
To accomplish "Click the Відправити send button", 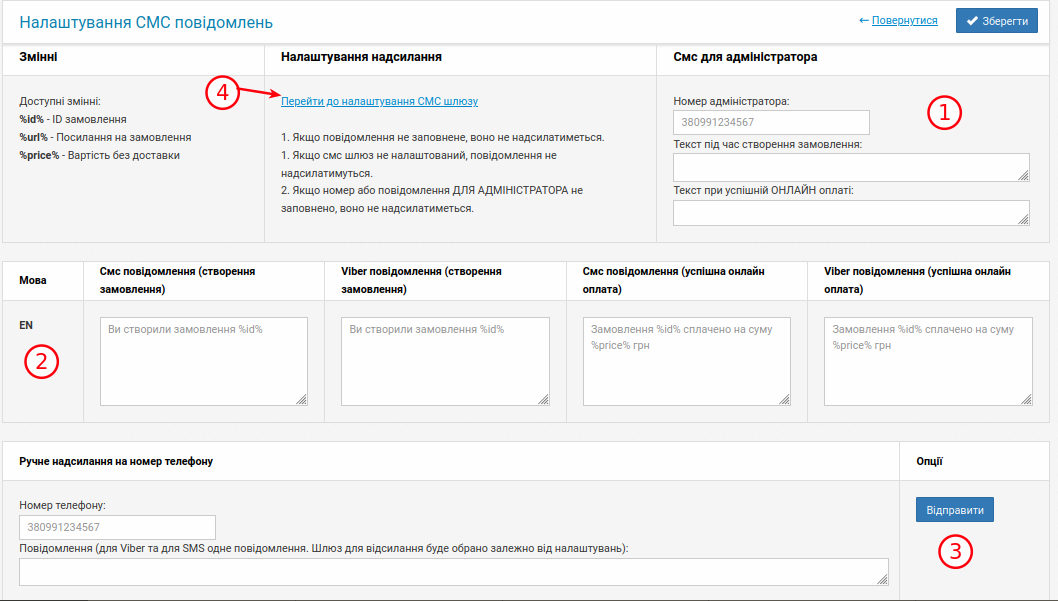I will coord(954,510).
